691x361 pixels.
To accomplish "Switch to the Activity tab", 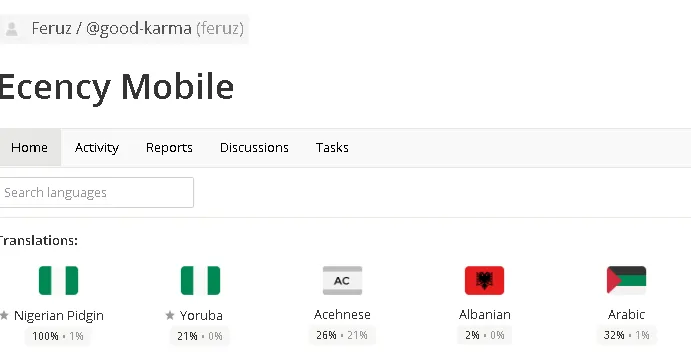I will tap(97, 148).
